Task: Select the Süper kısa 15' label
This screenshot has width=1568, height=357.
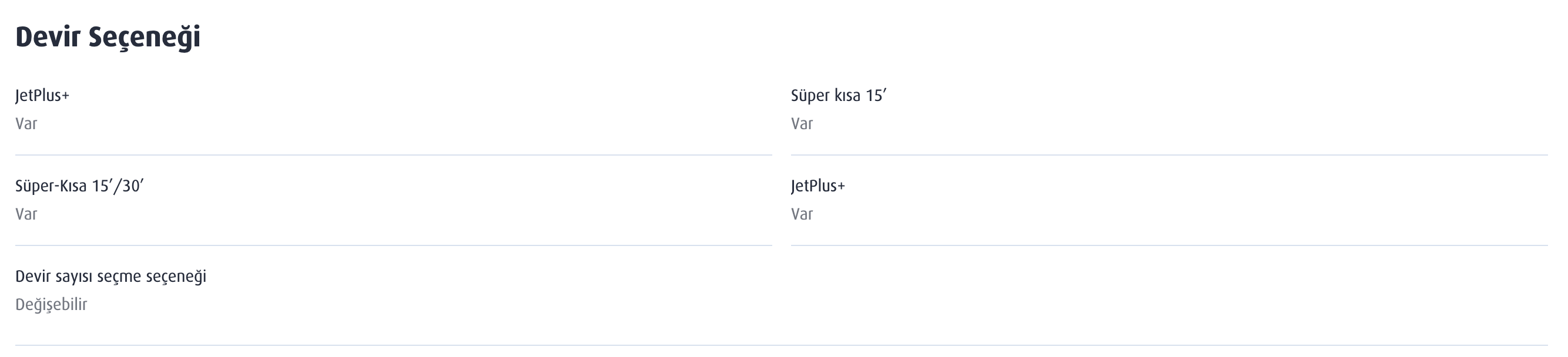Action: pyautogui.click(x=838, y=96)
